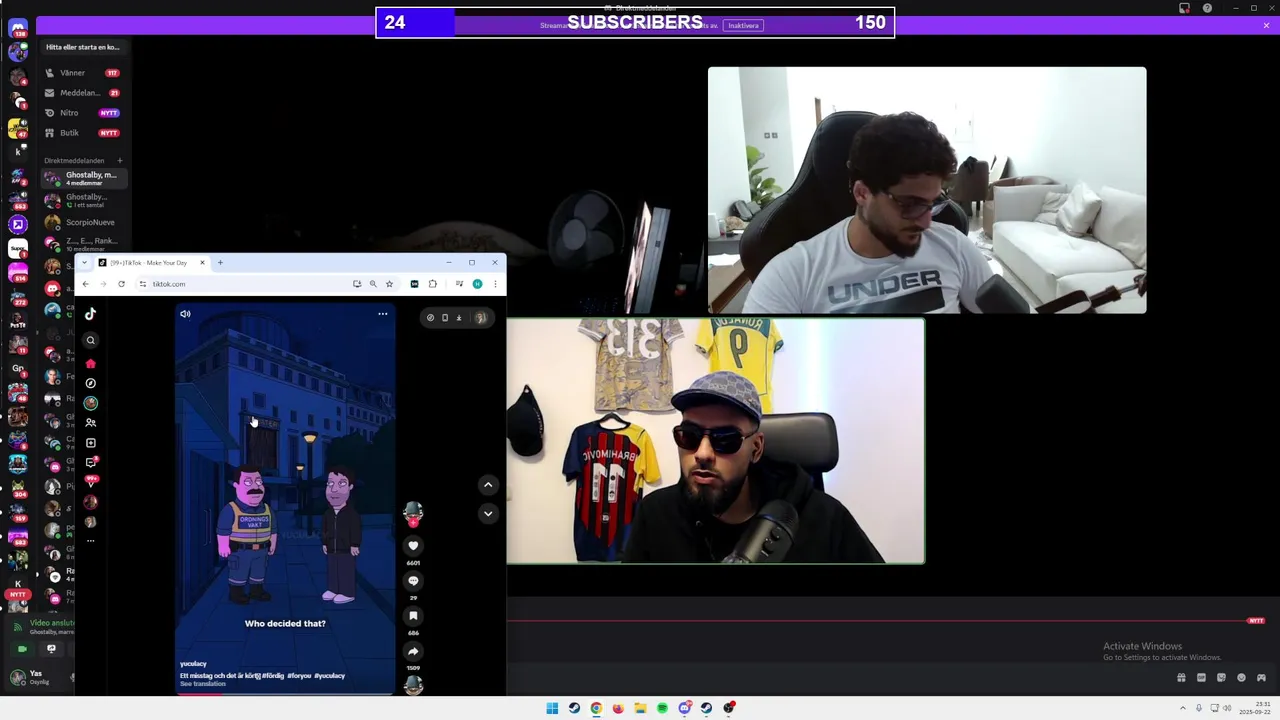The height and width of the screenshot is (720, 1280).
Task: Open Windows Start menu
Action: point(552,708)
